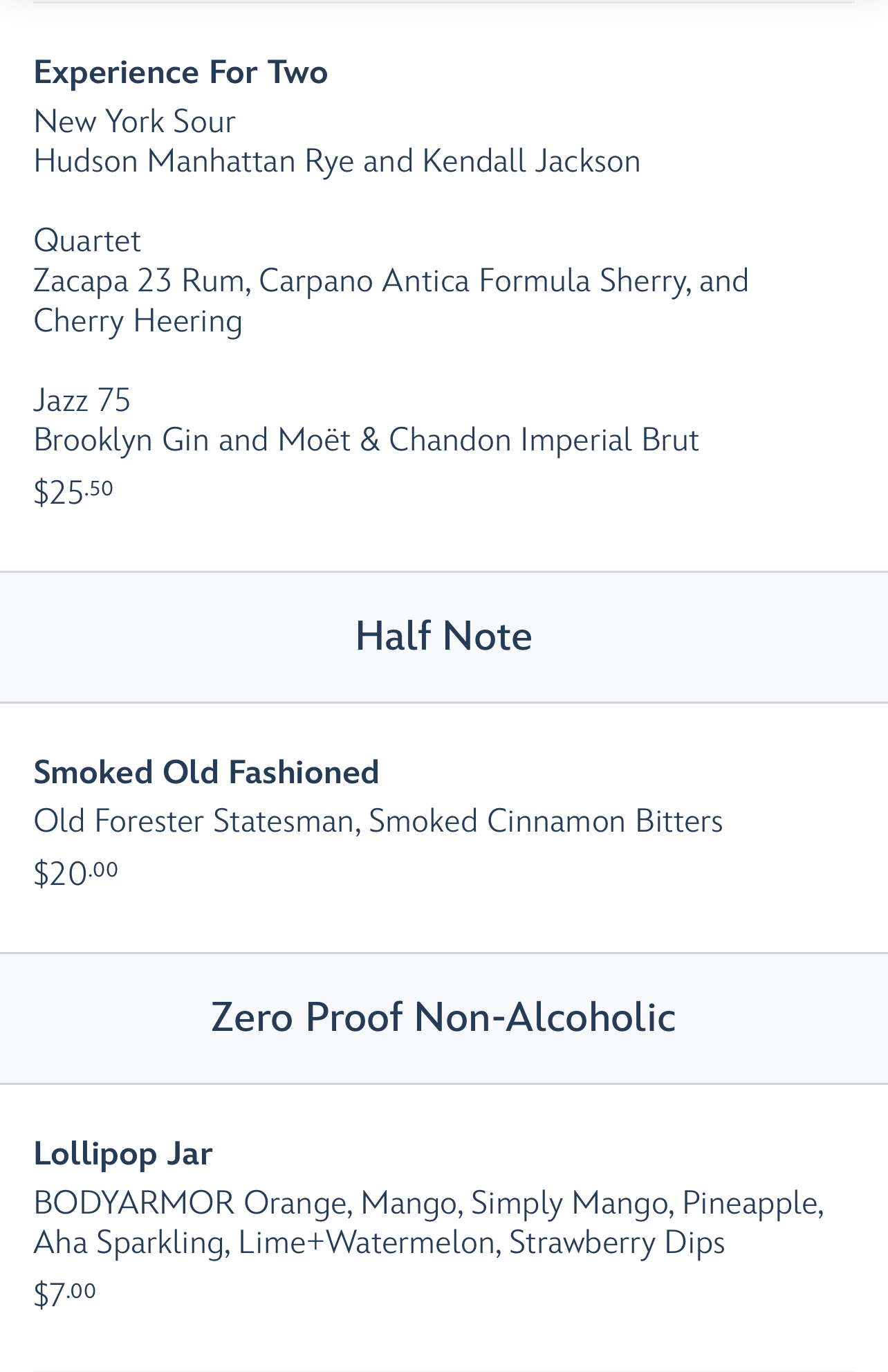Viewport: 888px width, 1372px height.
Task: Select the Jazz 75 cocktail name
Action: tap(82, 400)
